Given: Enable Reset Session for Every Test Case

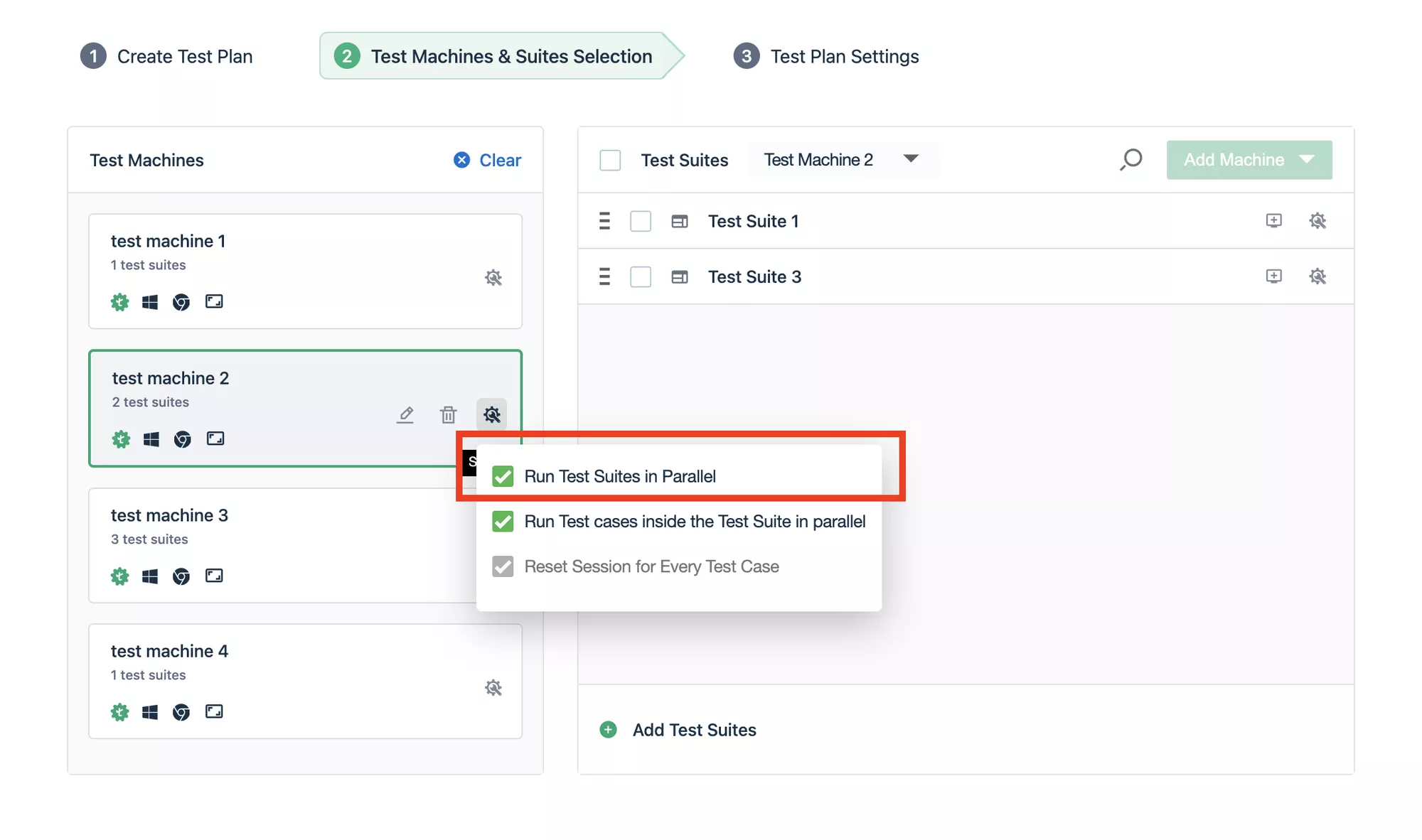Looking at the screenshot, I should (503, 566).
